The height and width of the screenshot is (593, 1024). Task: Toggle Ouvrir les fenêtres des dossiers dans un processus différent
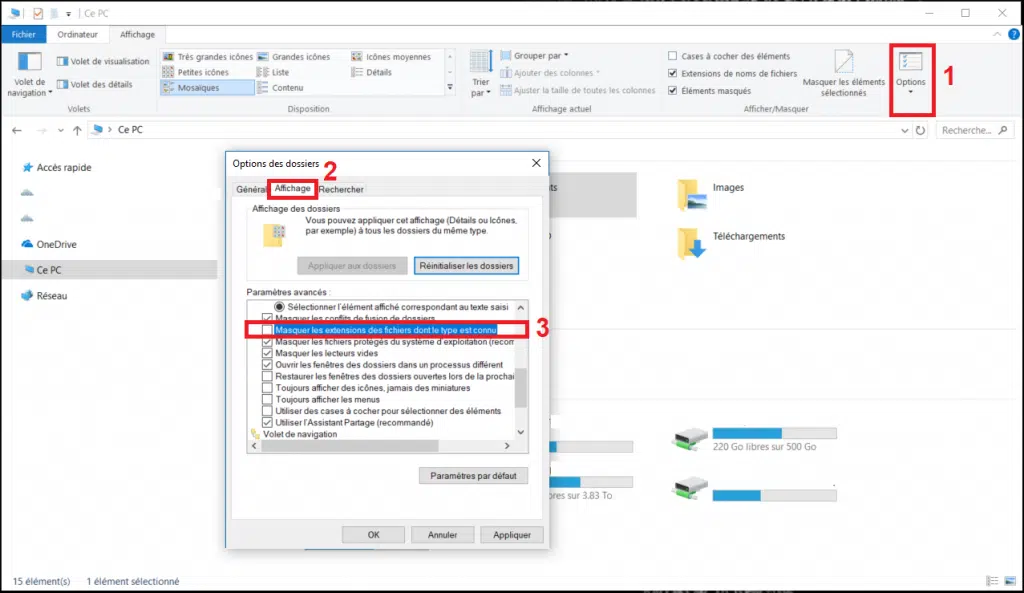click(267, 365)
